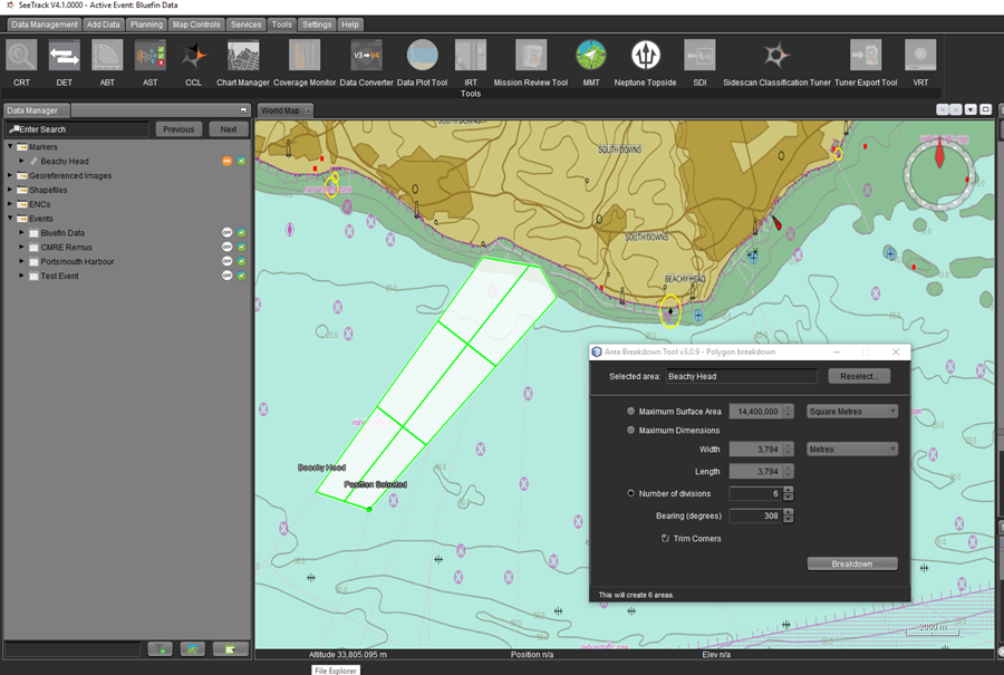Launch the DET tool icon

tap(64, 55)
